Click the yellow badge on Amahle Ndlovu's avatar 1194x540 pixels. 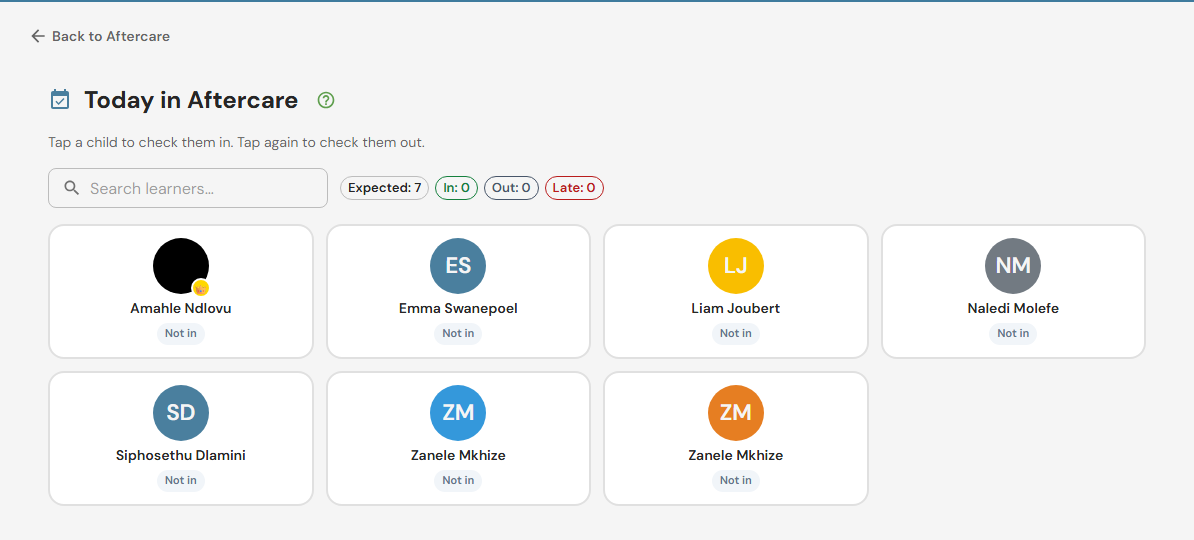coord(200,288)
